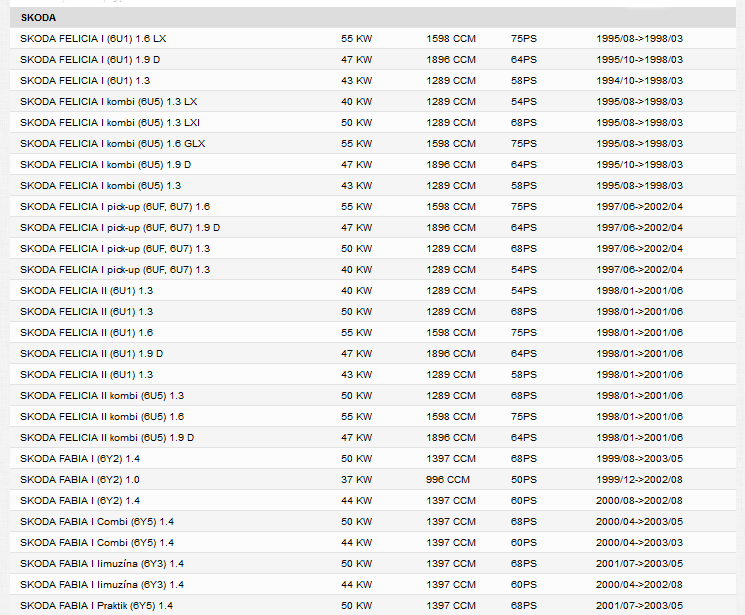Select SKODA FABIA I (6Y2) 1.0 model name
Screen dimensions: 745x615
click(x=80, y=480)
